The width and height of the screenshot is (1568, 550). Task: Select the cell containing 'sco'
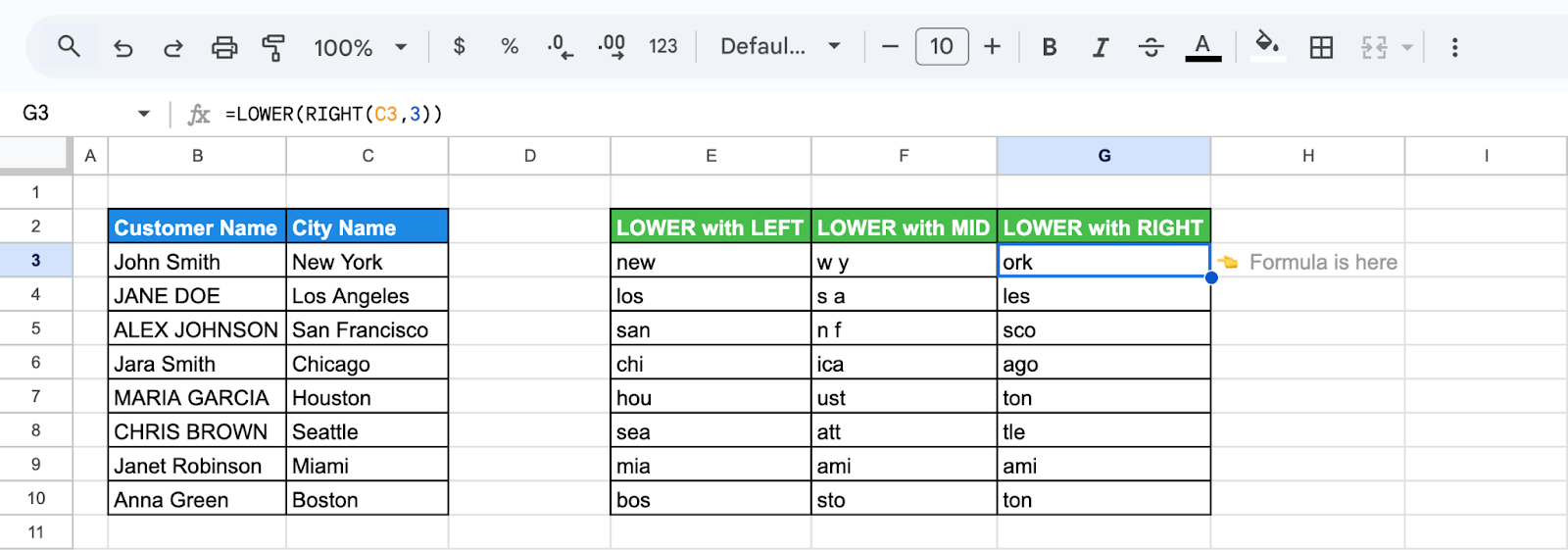(1103, 328)
